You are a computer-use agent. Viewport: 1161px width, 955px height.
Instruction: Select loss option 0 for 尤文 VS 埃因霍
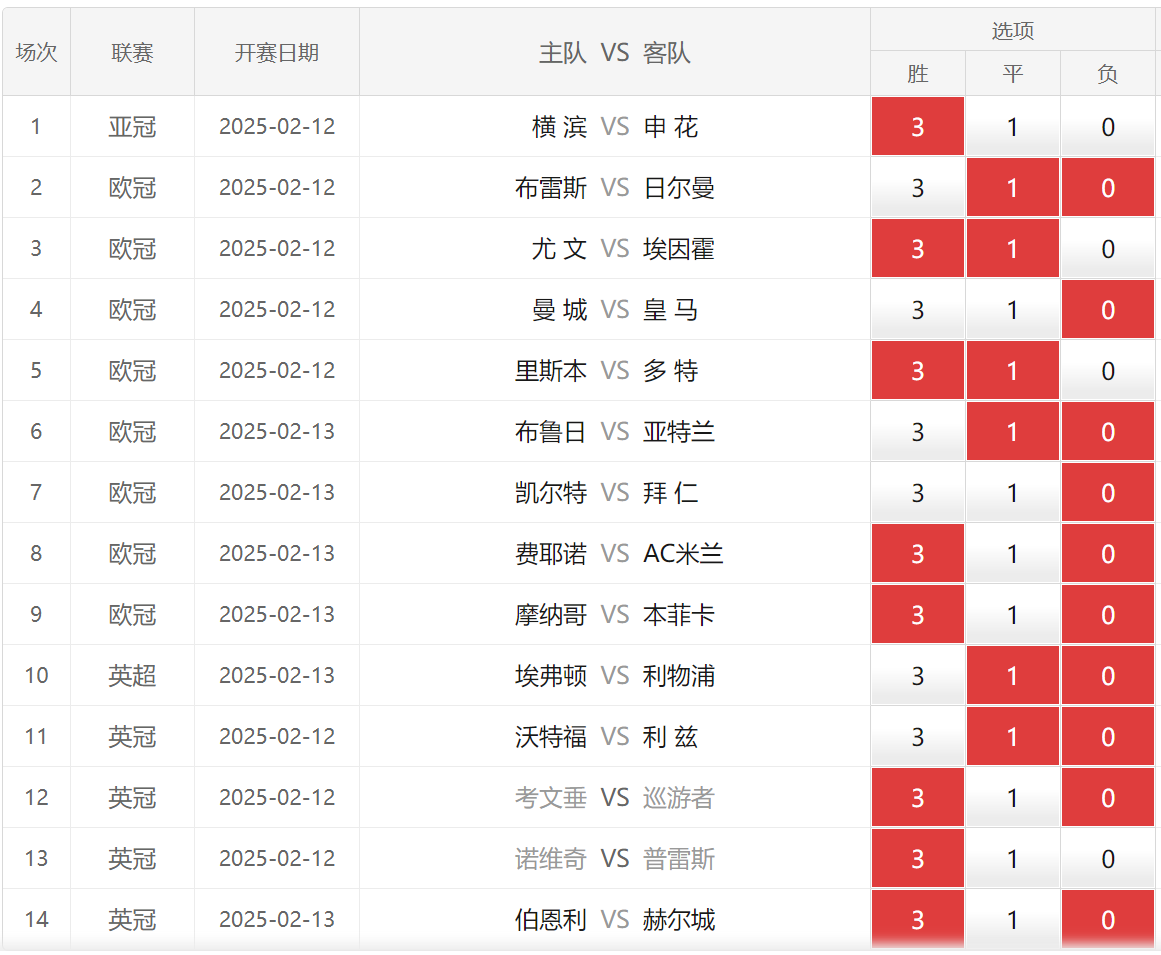1108,249
